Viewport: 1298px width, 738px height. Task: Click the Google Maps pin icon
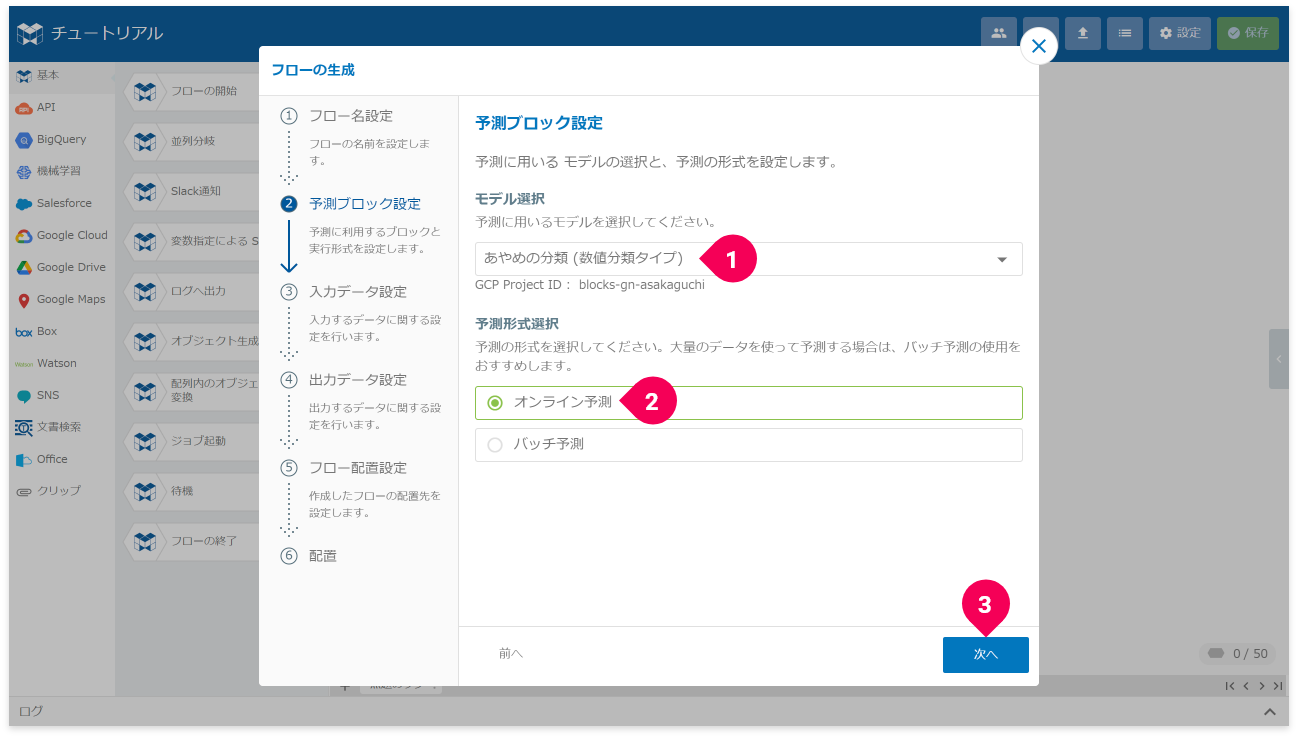(x=24, y=300)
